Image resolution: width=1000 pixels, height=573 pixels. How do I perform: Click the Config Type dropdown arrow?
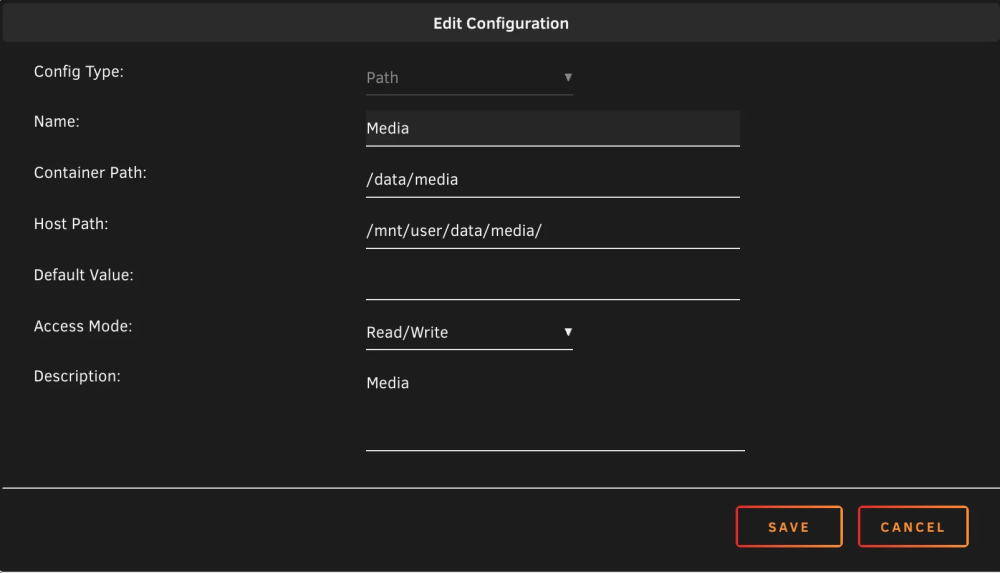568,77
